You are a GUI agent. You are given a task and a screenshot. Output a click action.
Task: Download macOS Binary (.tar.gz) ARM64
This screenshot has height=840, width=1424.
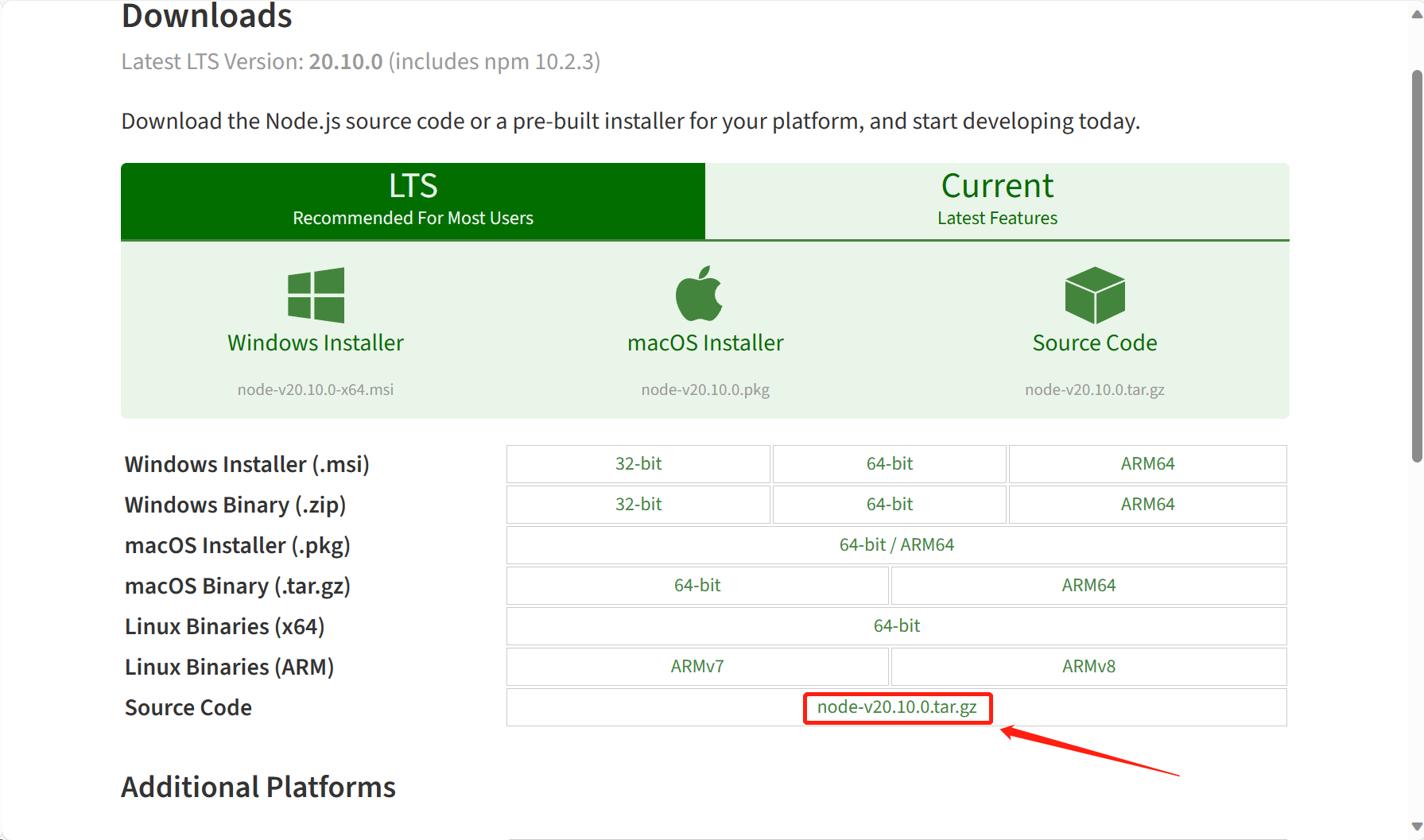1089,586
